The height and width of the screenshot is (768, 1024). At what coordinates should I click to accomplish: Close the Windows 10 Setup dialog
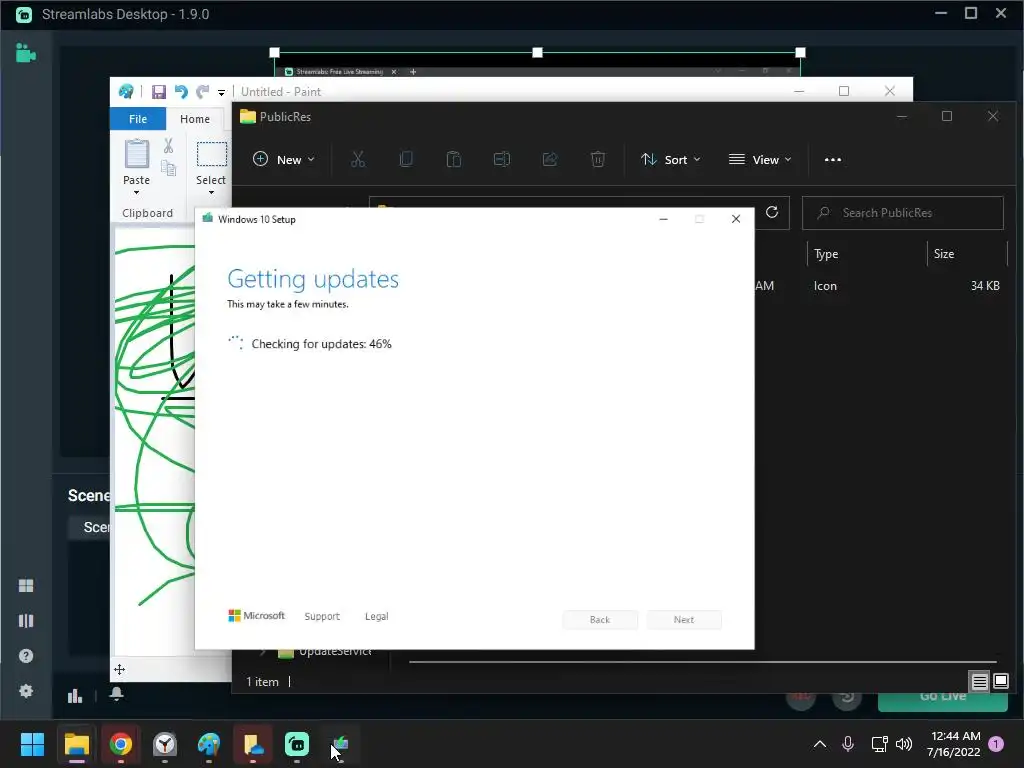click(x=736, y=219)
